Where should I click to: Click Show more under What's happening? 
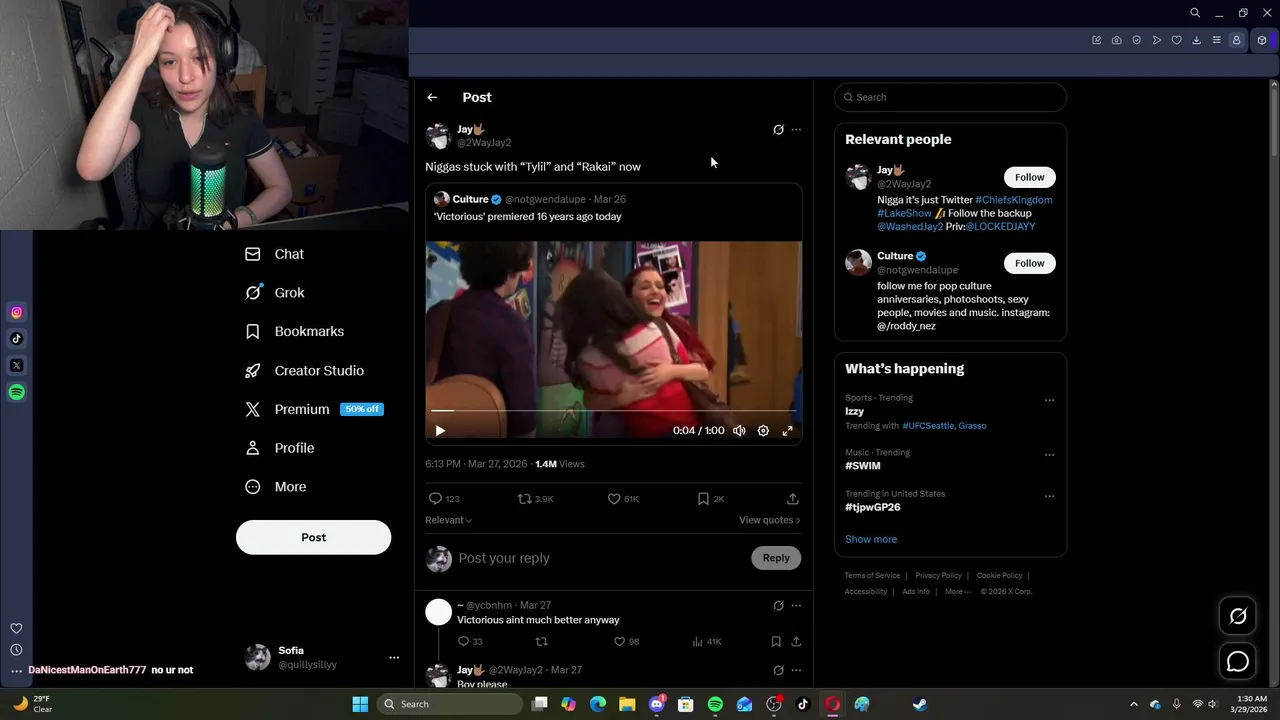(x=871, y=539)
